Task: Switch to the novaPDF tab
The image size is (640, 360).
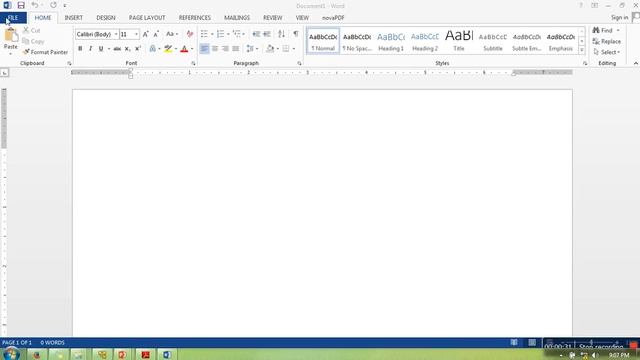Action: click(333, 18)
